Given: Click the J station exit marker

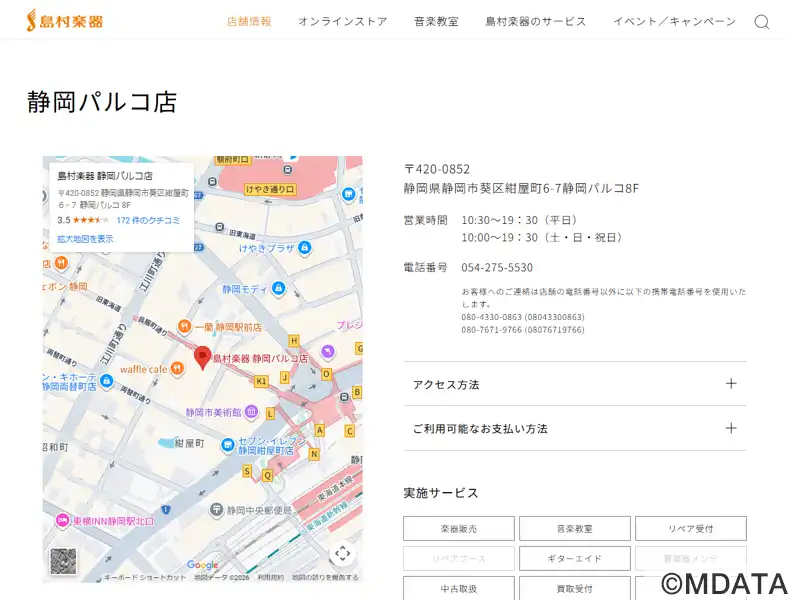Looking at the screenshot, I should pos(285,378).
